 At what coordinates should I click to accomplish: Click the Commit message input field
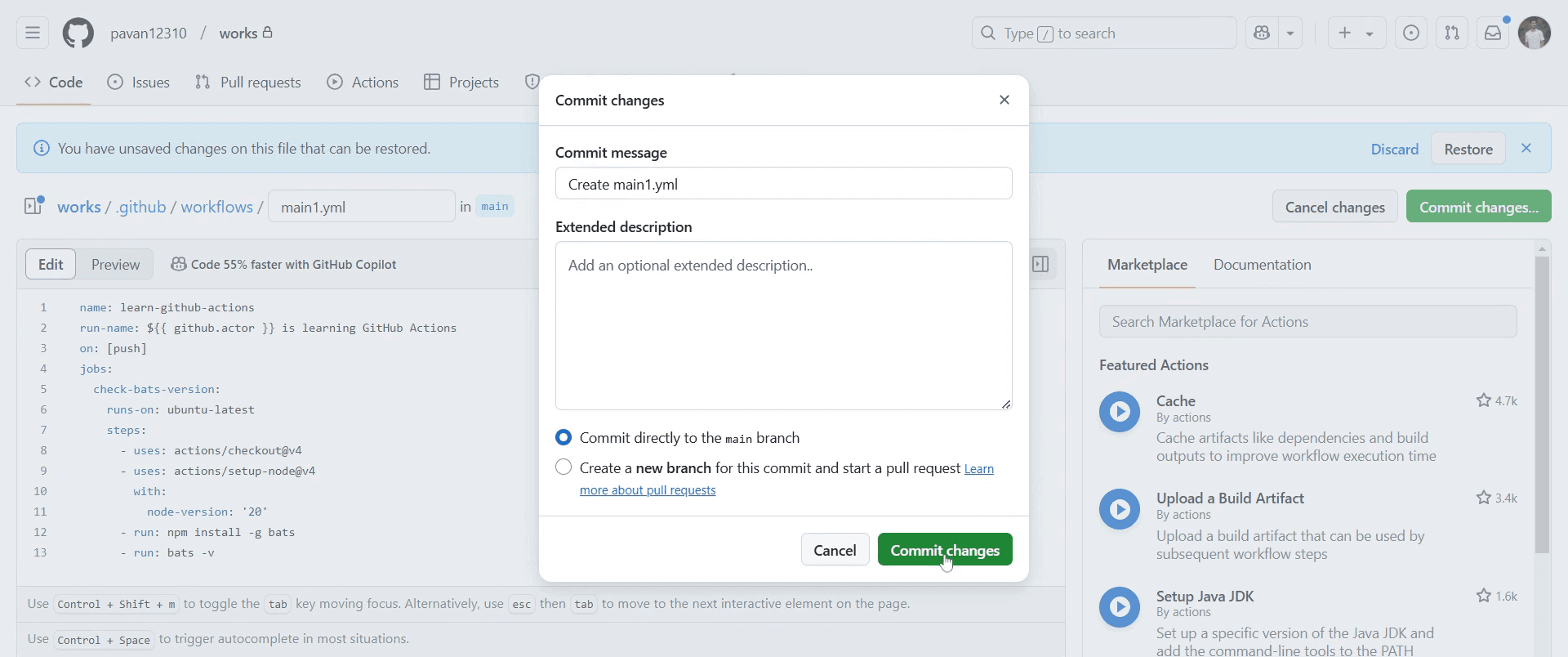pyautogui.click(x=783, y=184)
